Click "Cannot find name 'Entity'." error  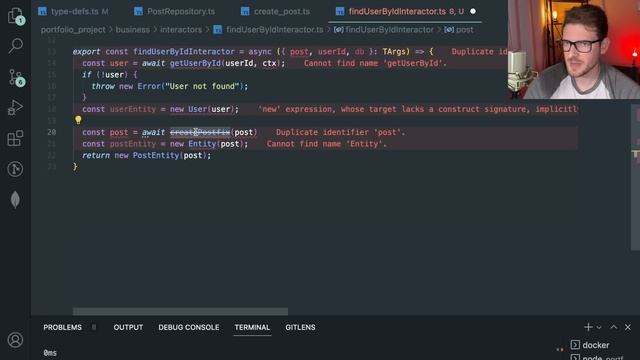(x=326, y=144)
